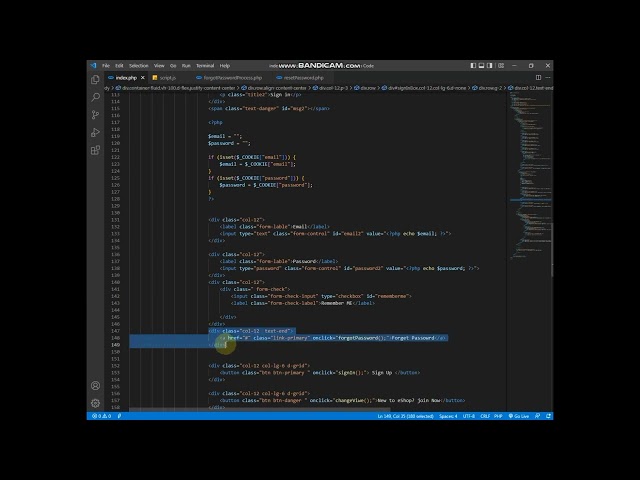Click breadcrumb div.row.align-content-center

click(x=273, y=88)
